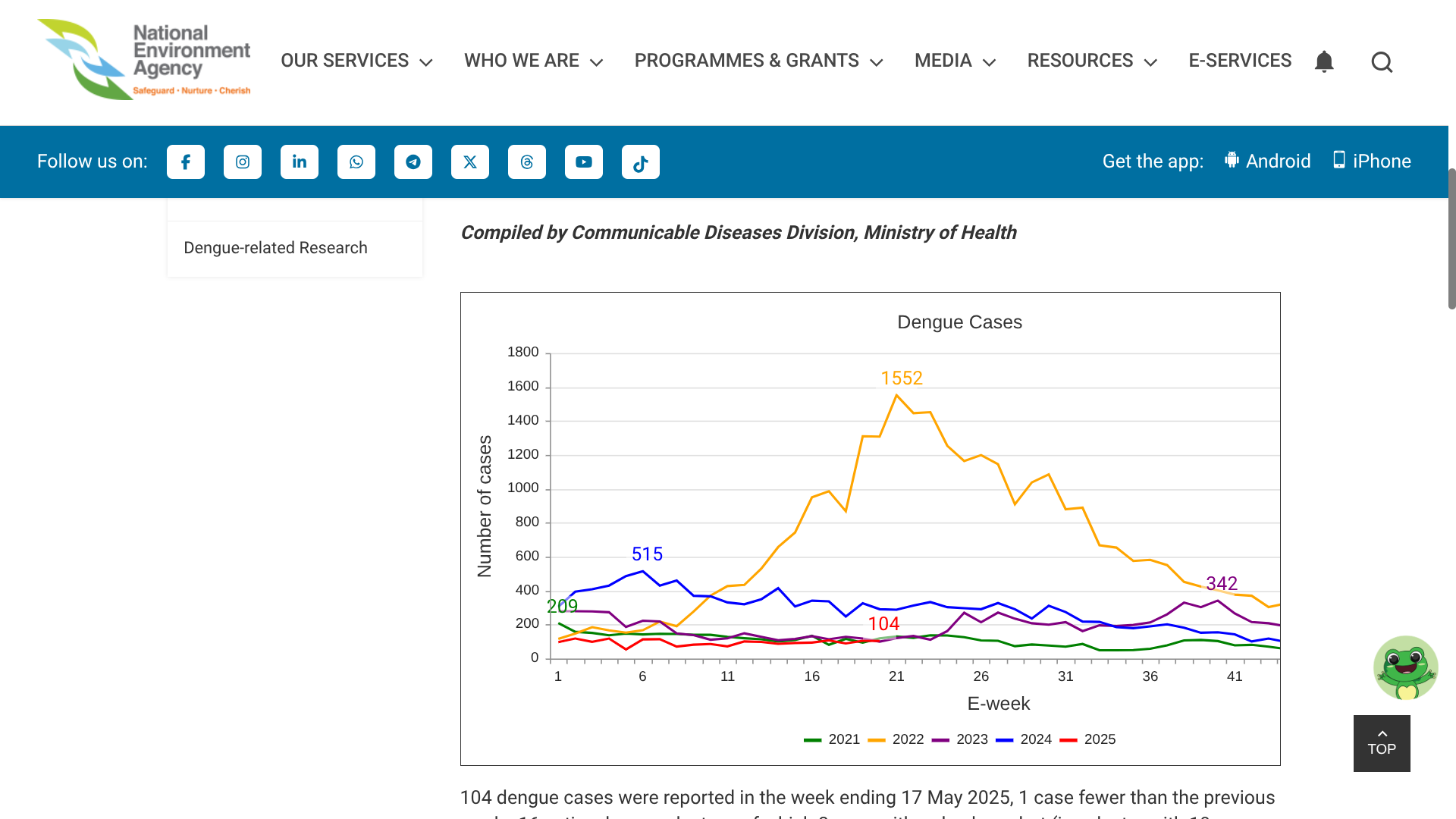Click the Telegram icon
The image size is (1456, 819).
tap(413, 162)
